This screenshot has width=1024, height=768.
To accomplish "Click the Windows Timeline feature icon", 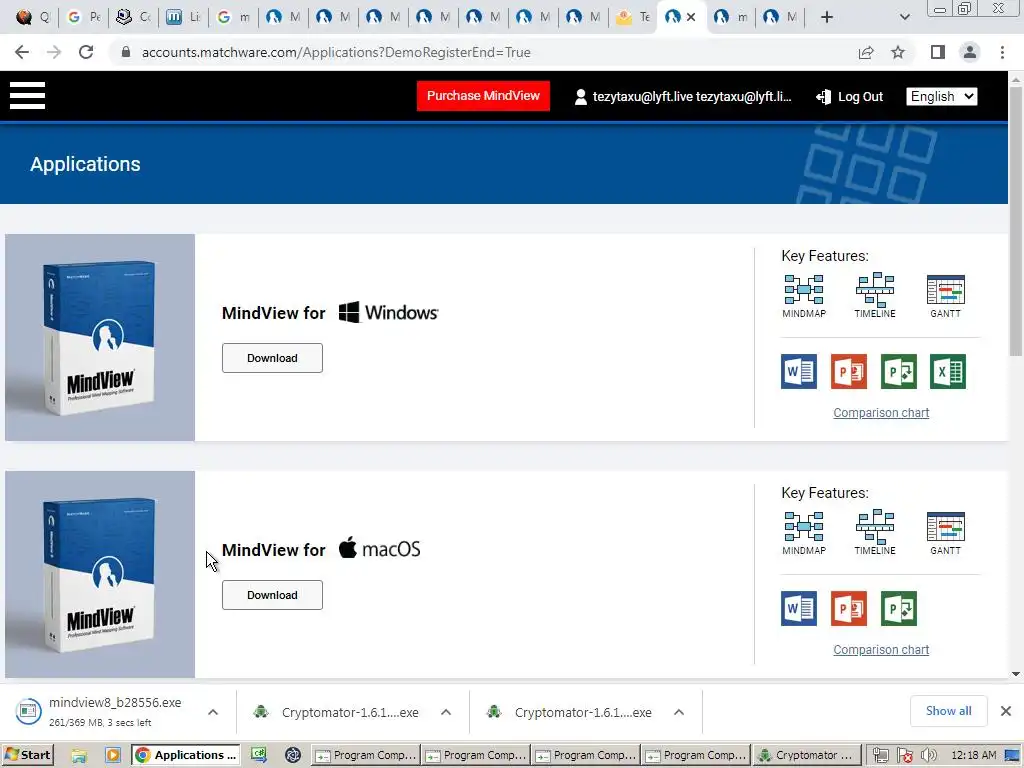I will coord(875,295).
